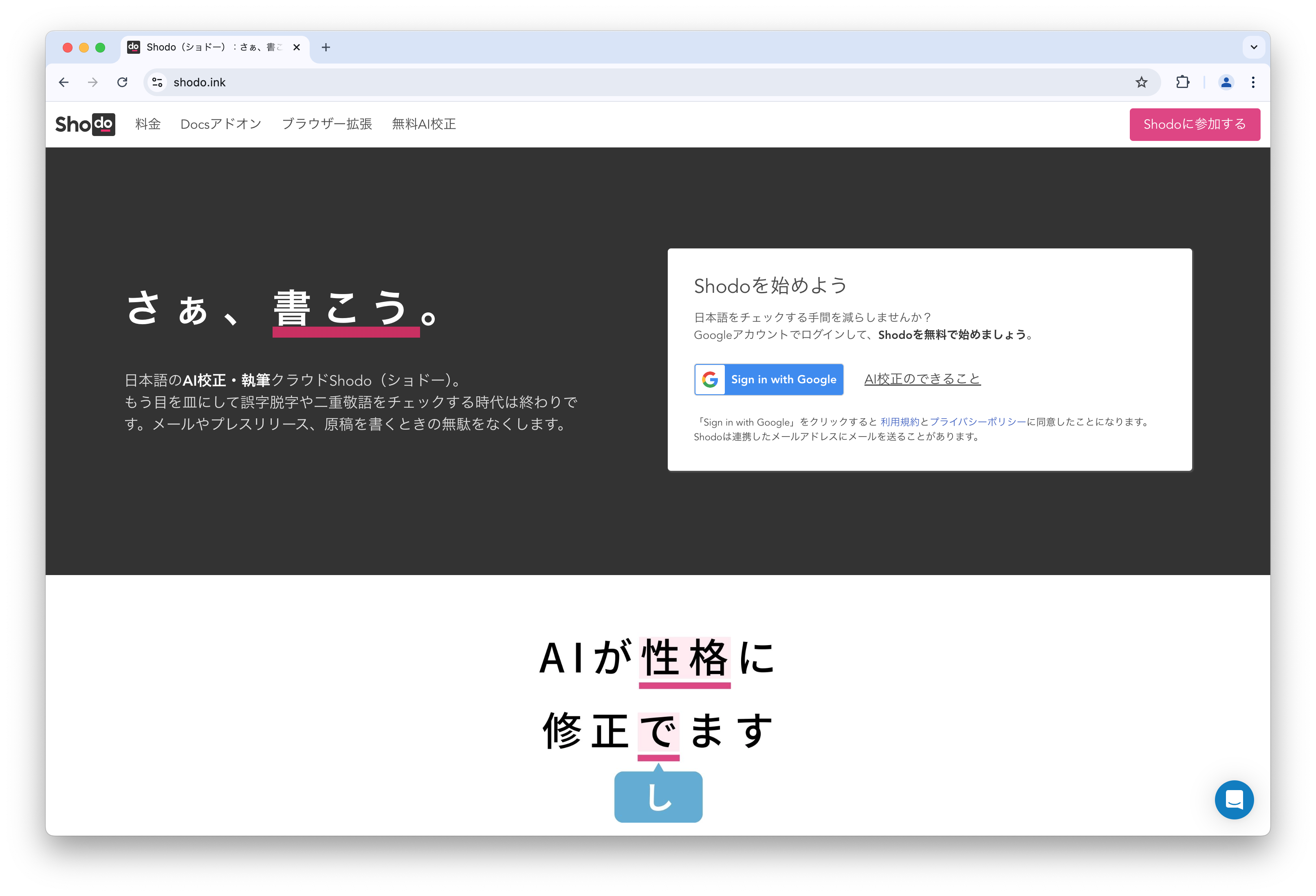This screenshot has width=1316, height=896.
Task: Click the Sign in with Google button
Action: click(x=770, y=379)
